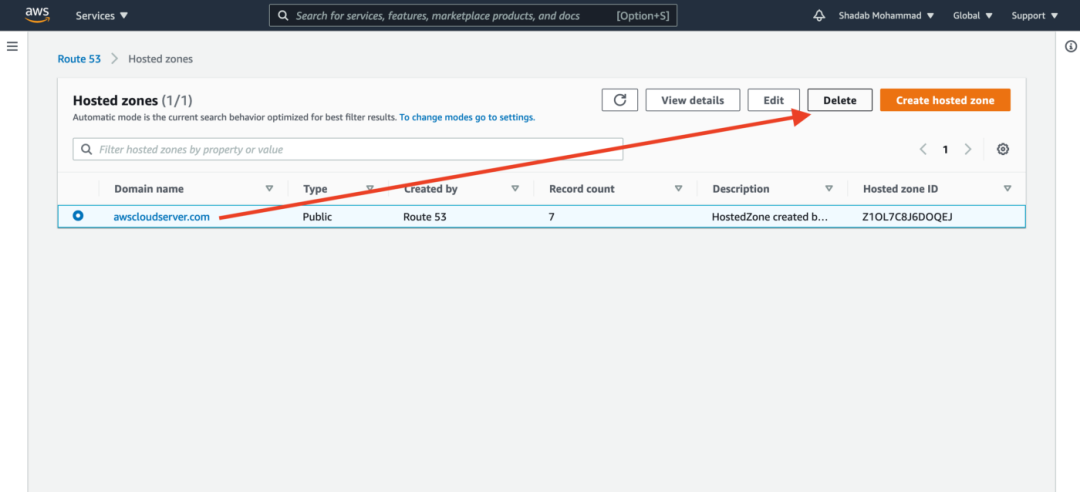
Task: Sort by Record count column arrow
Action: click(x=678, y=188)
